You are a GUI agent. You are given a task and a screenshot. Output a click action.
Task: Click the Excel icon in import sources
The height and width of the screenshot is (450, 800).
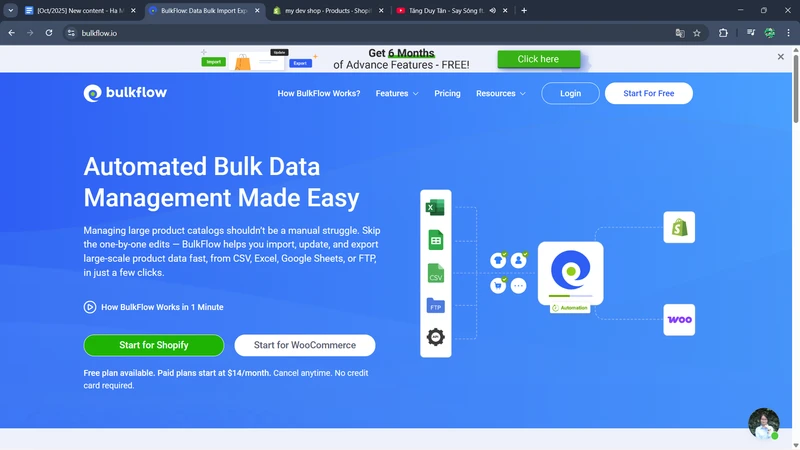(435, 208)
